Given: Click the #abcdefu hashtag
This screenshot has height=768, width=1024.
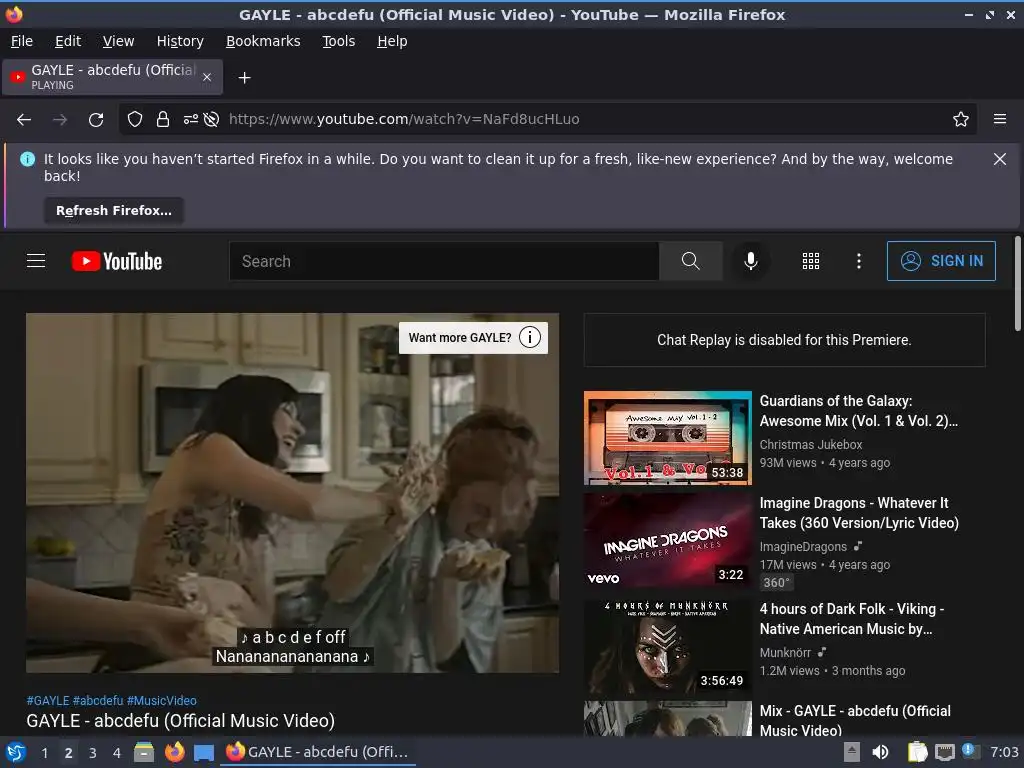Looking at the screenshot, I should (98, 700).
